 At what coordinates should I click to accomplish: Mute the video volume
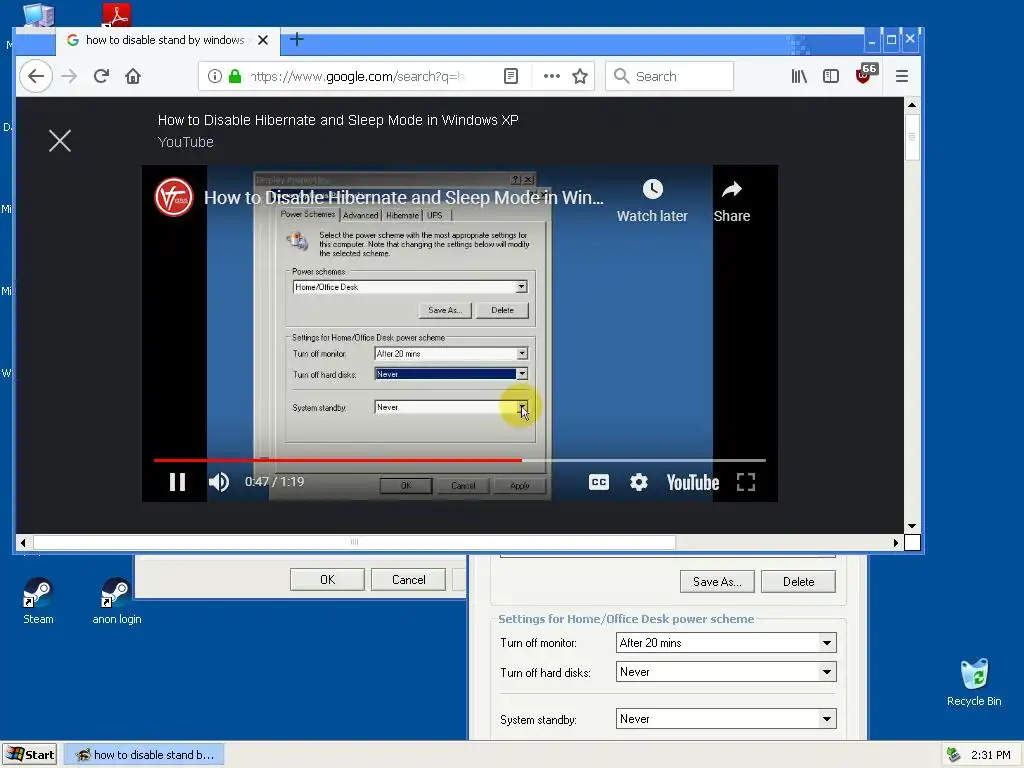coord(219,482)
